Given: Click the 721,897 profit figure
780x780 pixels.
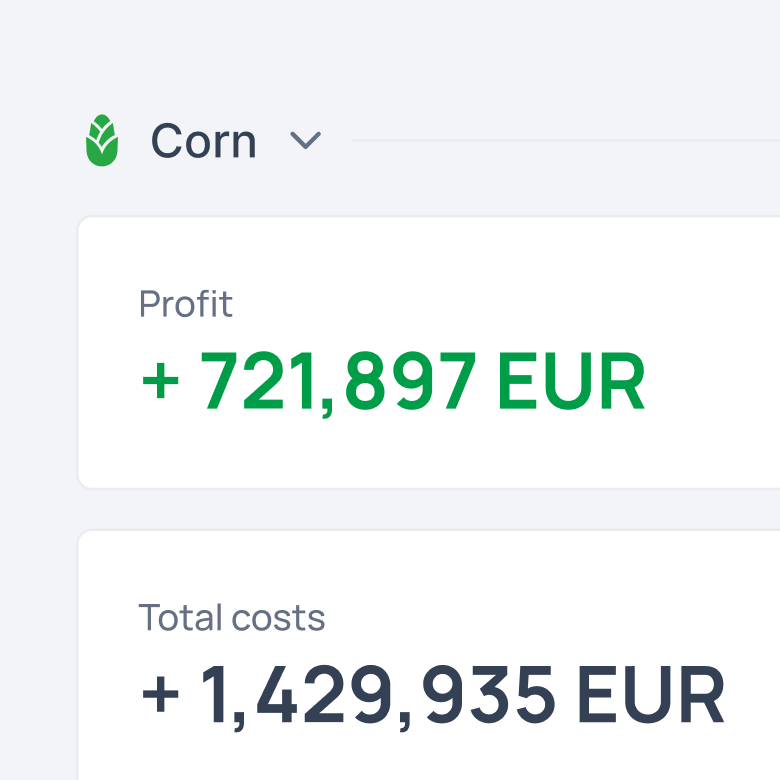Looking at the screenshot, I should click(x=338, y=382).
